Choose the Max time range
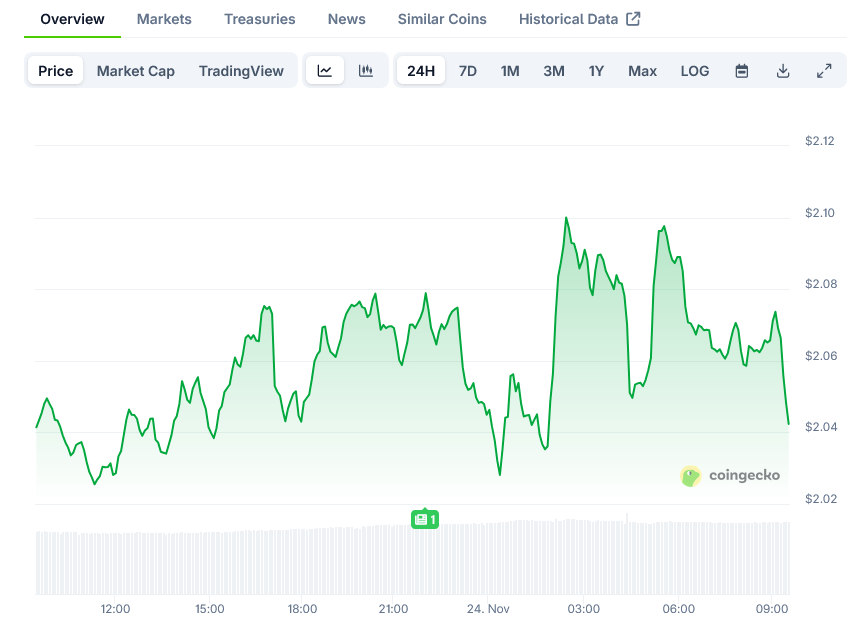847x622 pixels. (642, 71)
